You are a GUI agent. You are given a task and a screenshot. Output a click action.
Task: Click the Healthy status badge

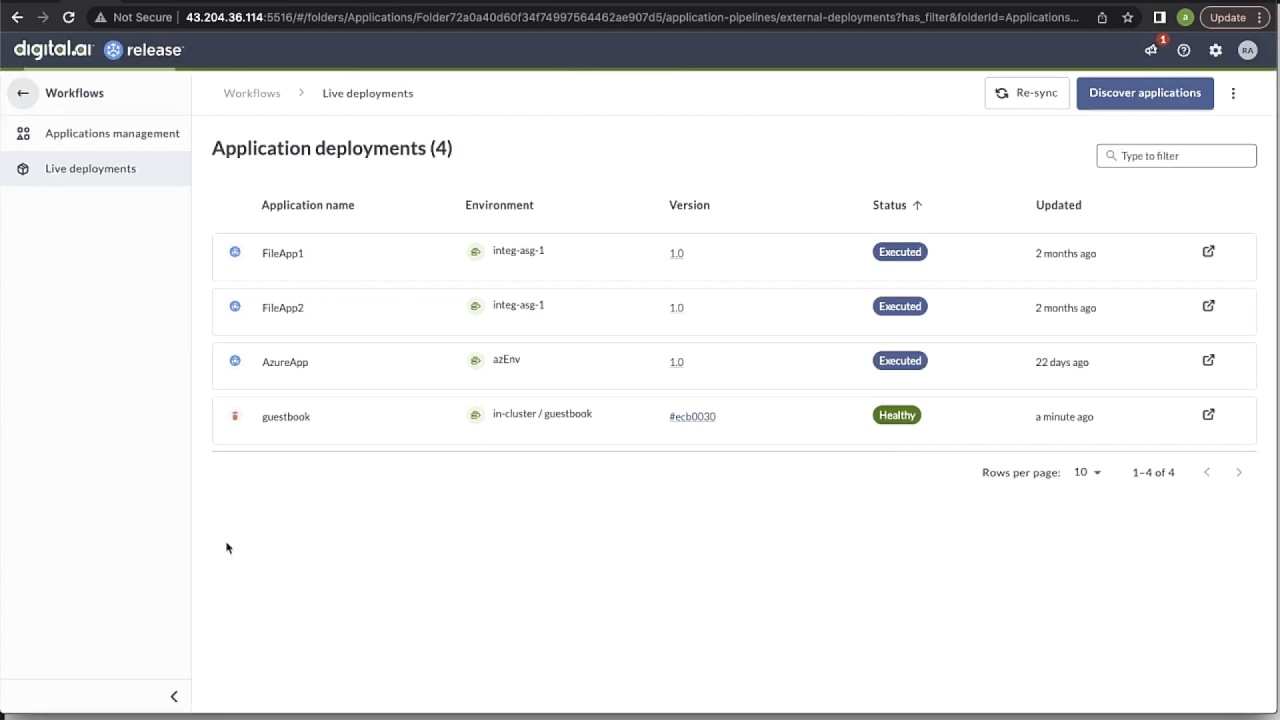(896, 415)
